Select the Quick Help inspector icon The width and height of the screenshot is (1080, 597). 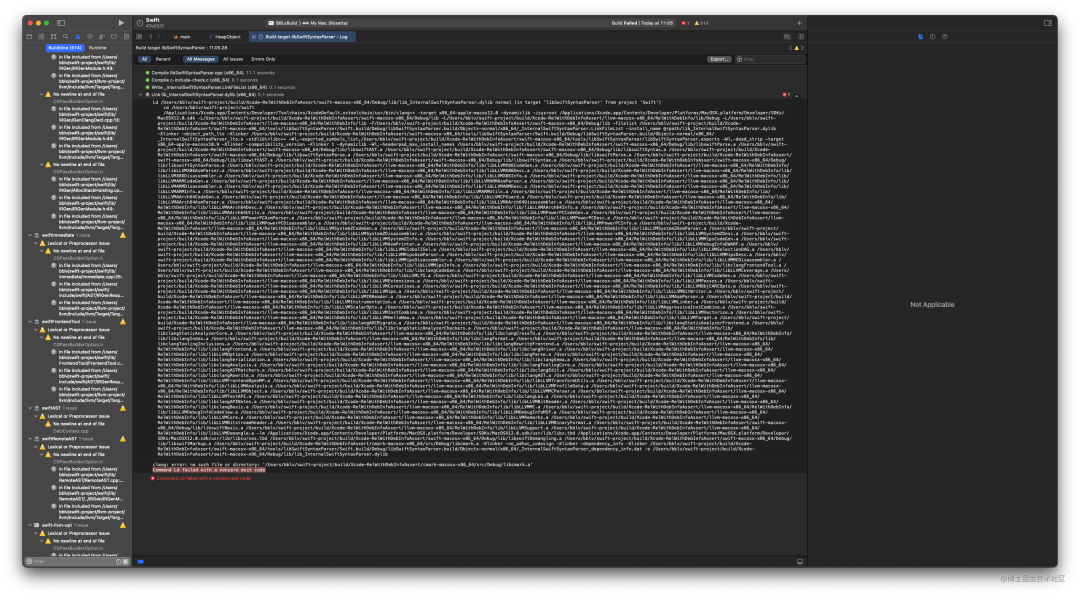(x=944, y=36)
